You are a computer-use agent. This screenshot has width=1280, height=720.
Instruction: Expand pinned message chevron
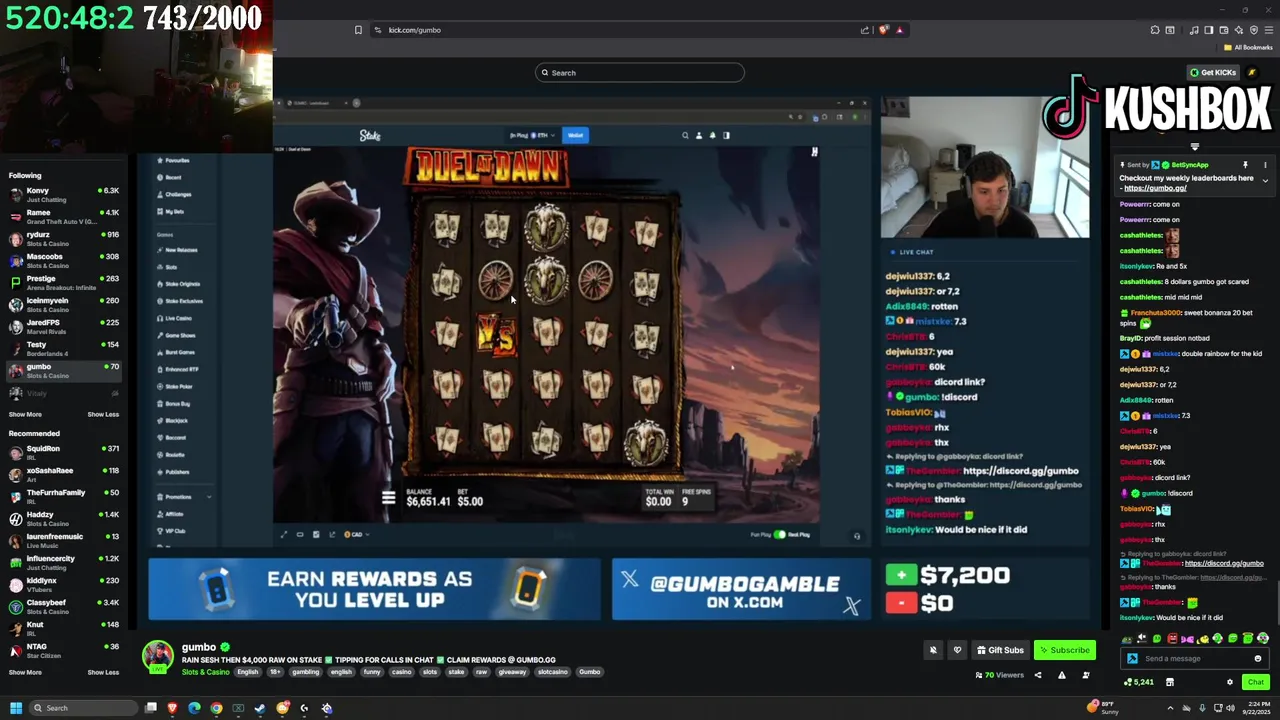pos(1265,181)
